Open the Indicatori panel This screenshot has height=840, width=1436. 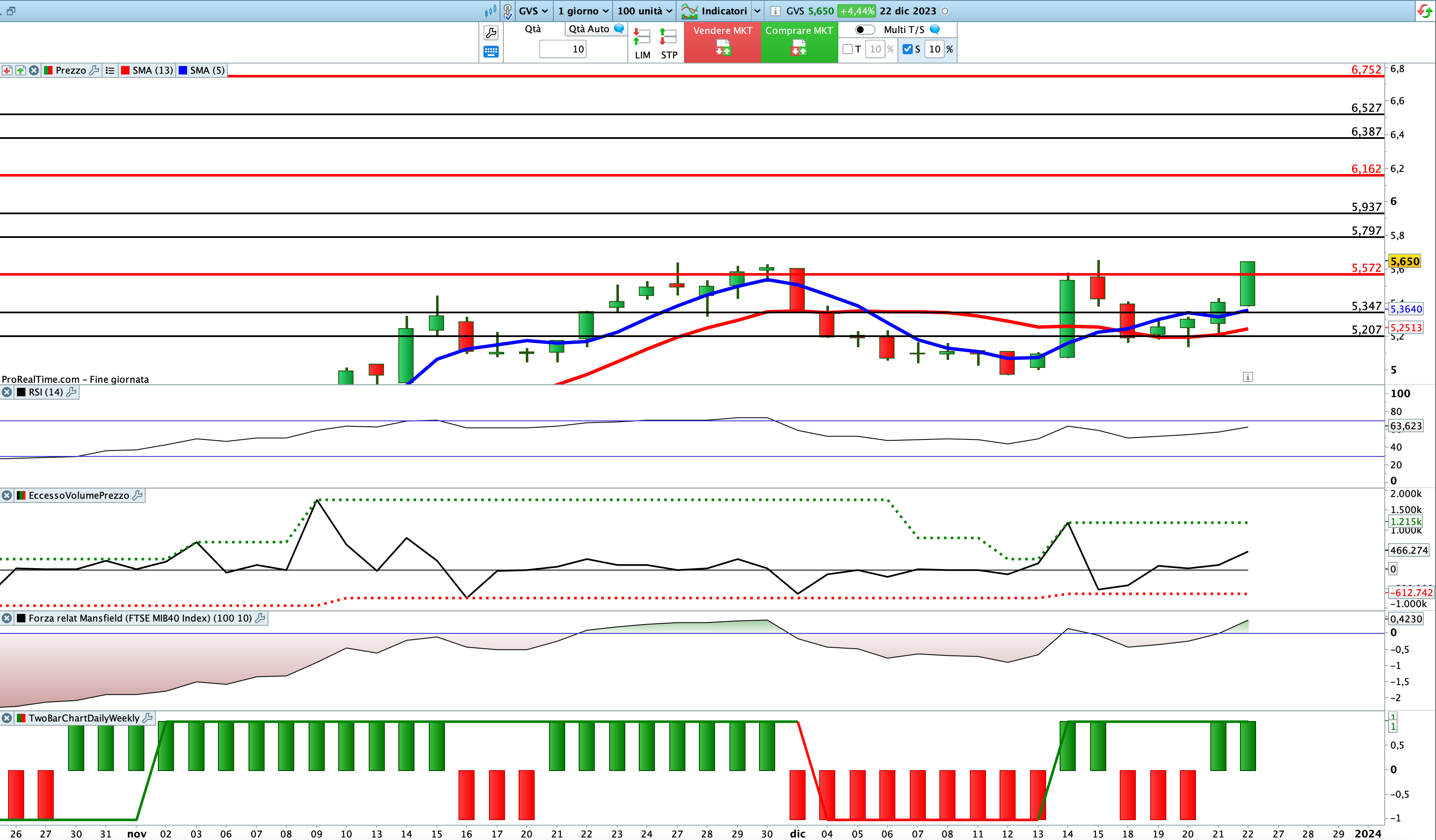point(715,11)
